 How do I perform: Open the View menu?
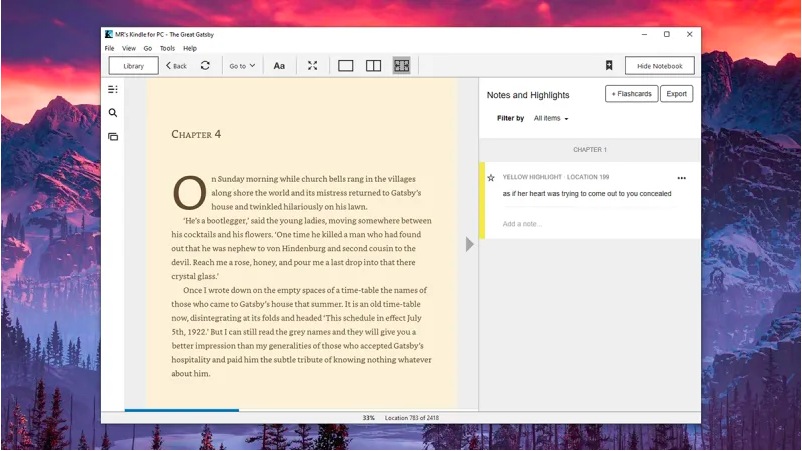[128, 48]
